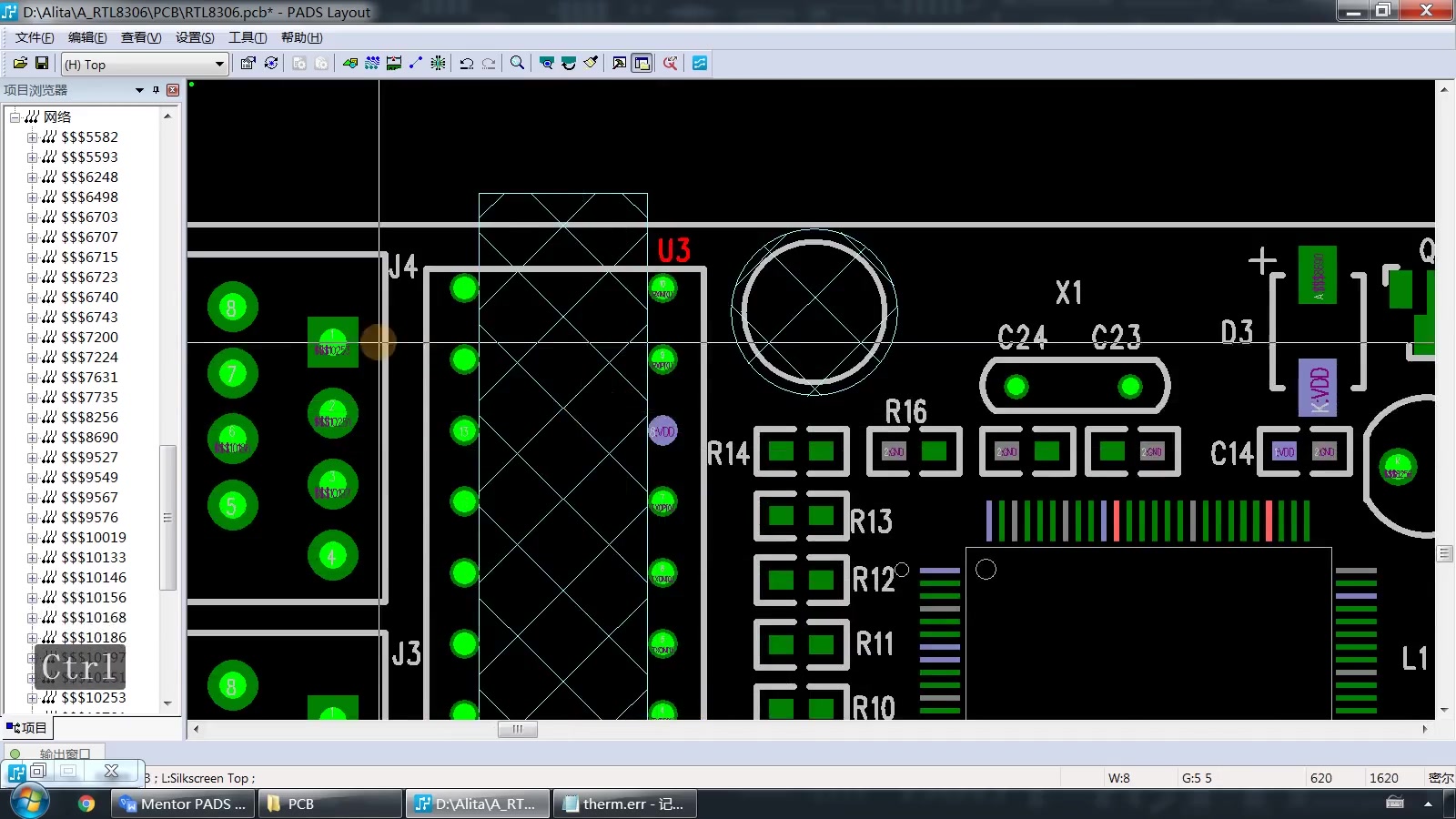This screenshot has width=1456, height=819.
Task: Click the horizontal scrollbar thumb
Action: click(518, 729)
